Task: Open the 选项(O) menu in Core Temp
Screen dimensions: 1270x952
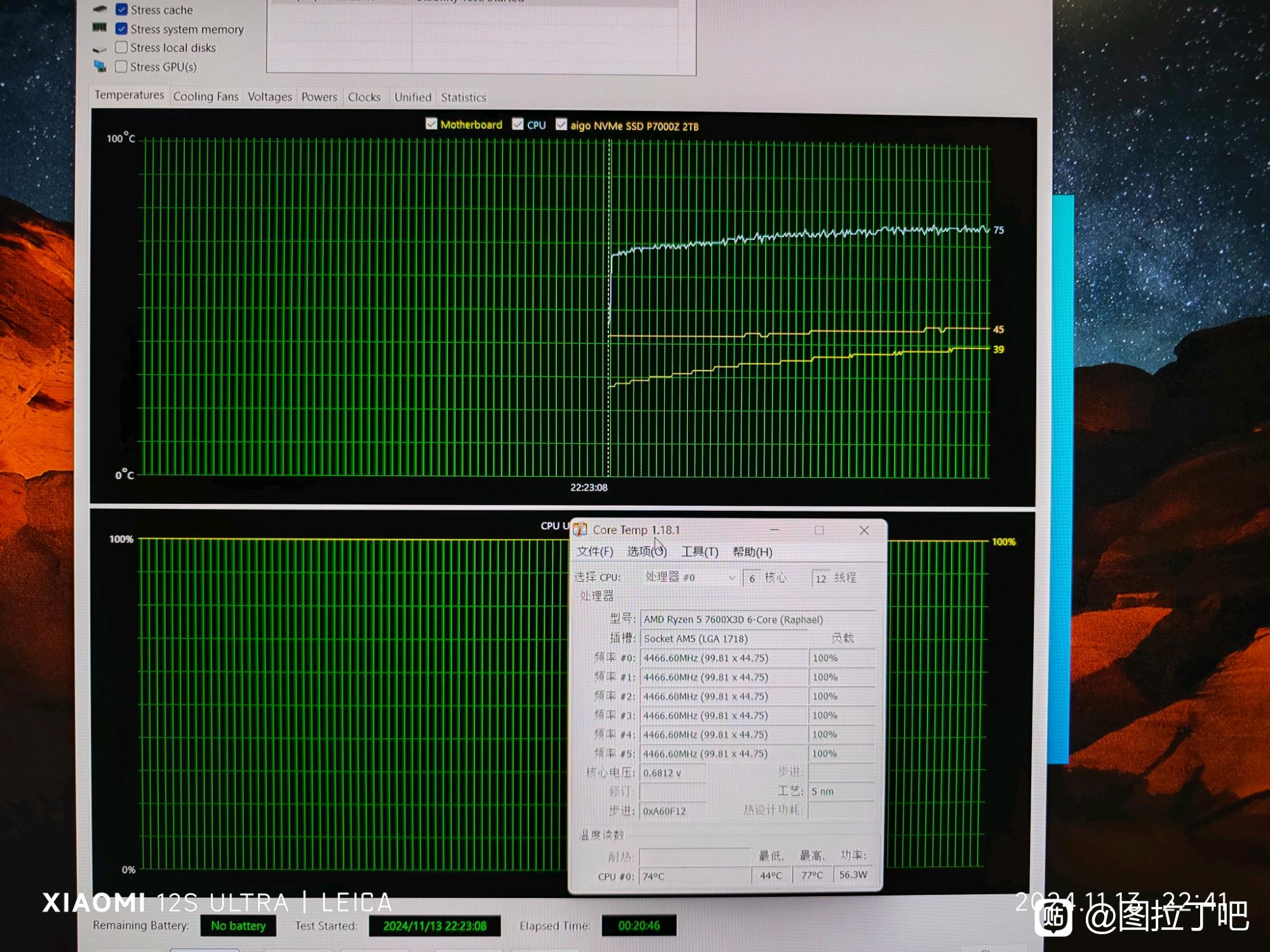Action: 647,552
